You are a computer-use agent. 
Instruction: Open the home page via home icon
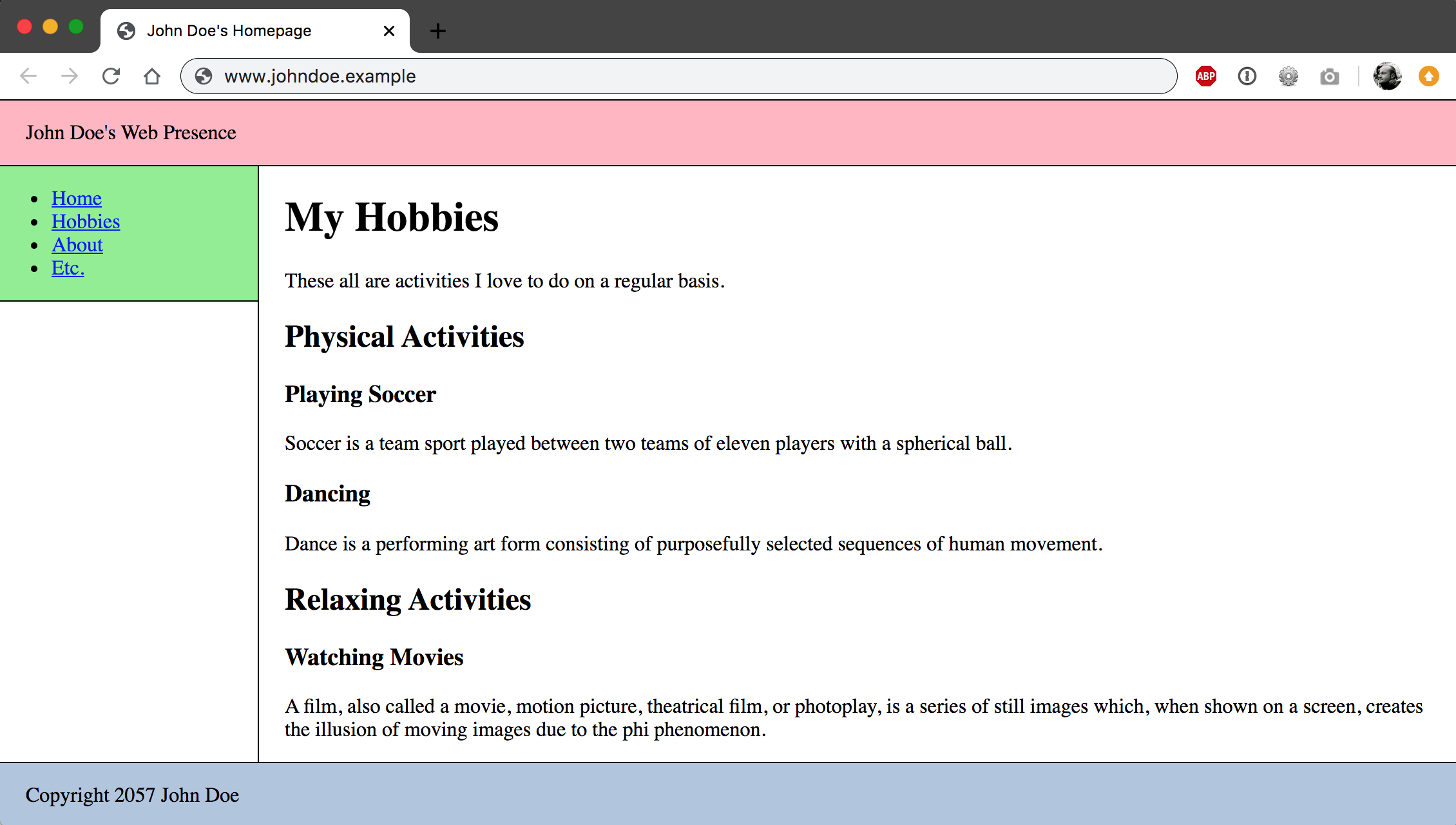[x=152, y=75]
